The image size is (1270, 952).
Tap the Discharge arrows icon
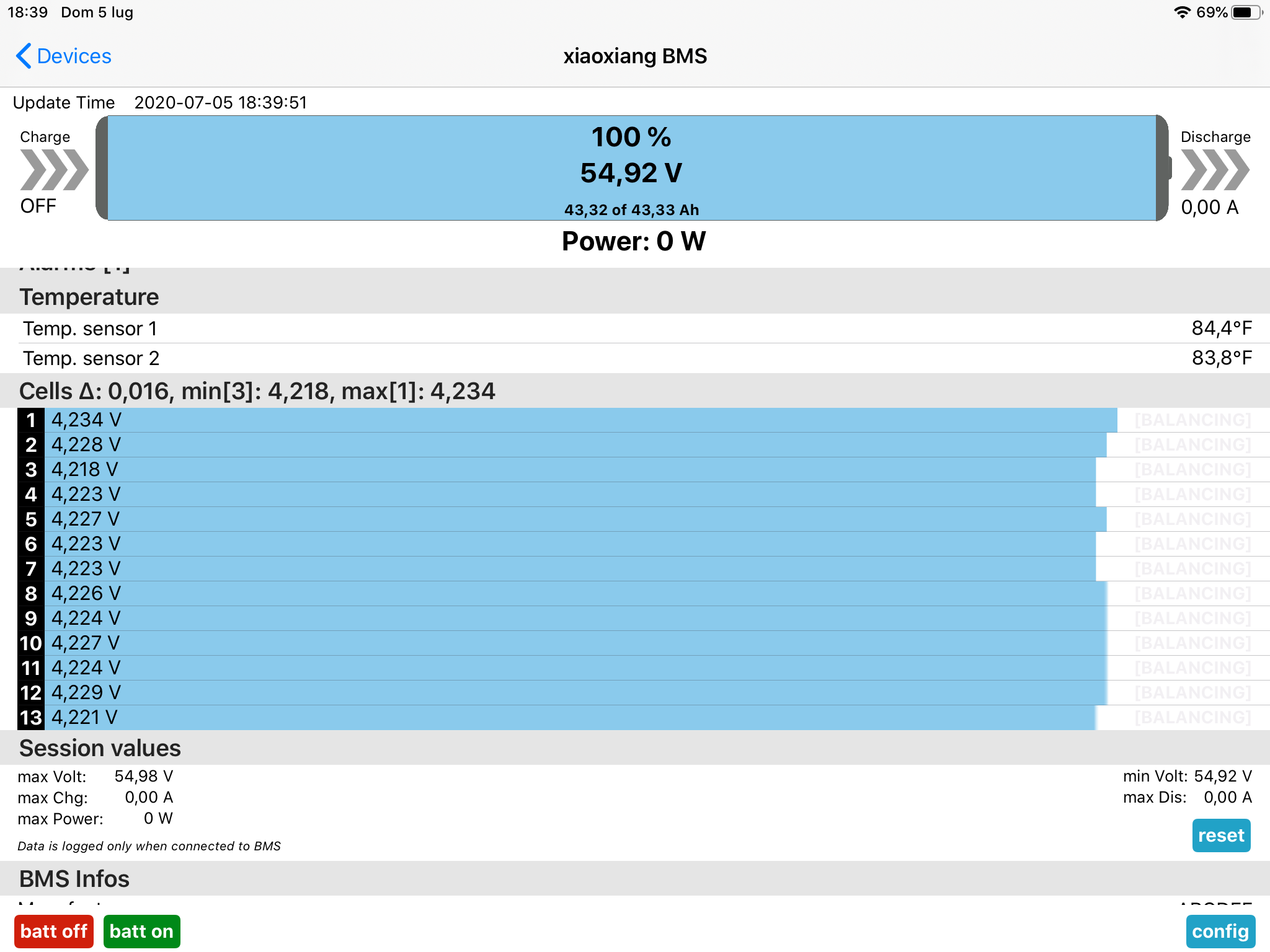(1215, 170)
